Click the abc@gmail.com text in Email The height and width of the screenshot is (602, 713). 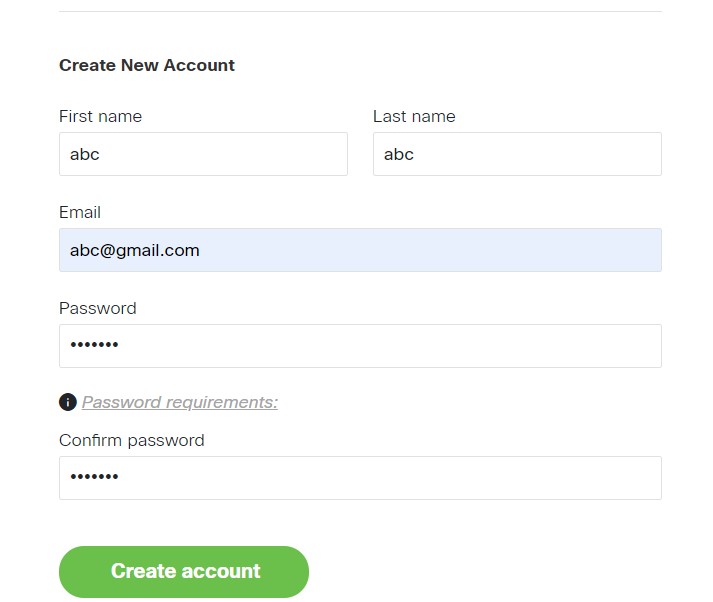(135, 251)
